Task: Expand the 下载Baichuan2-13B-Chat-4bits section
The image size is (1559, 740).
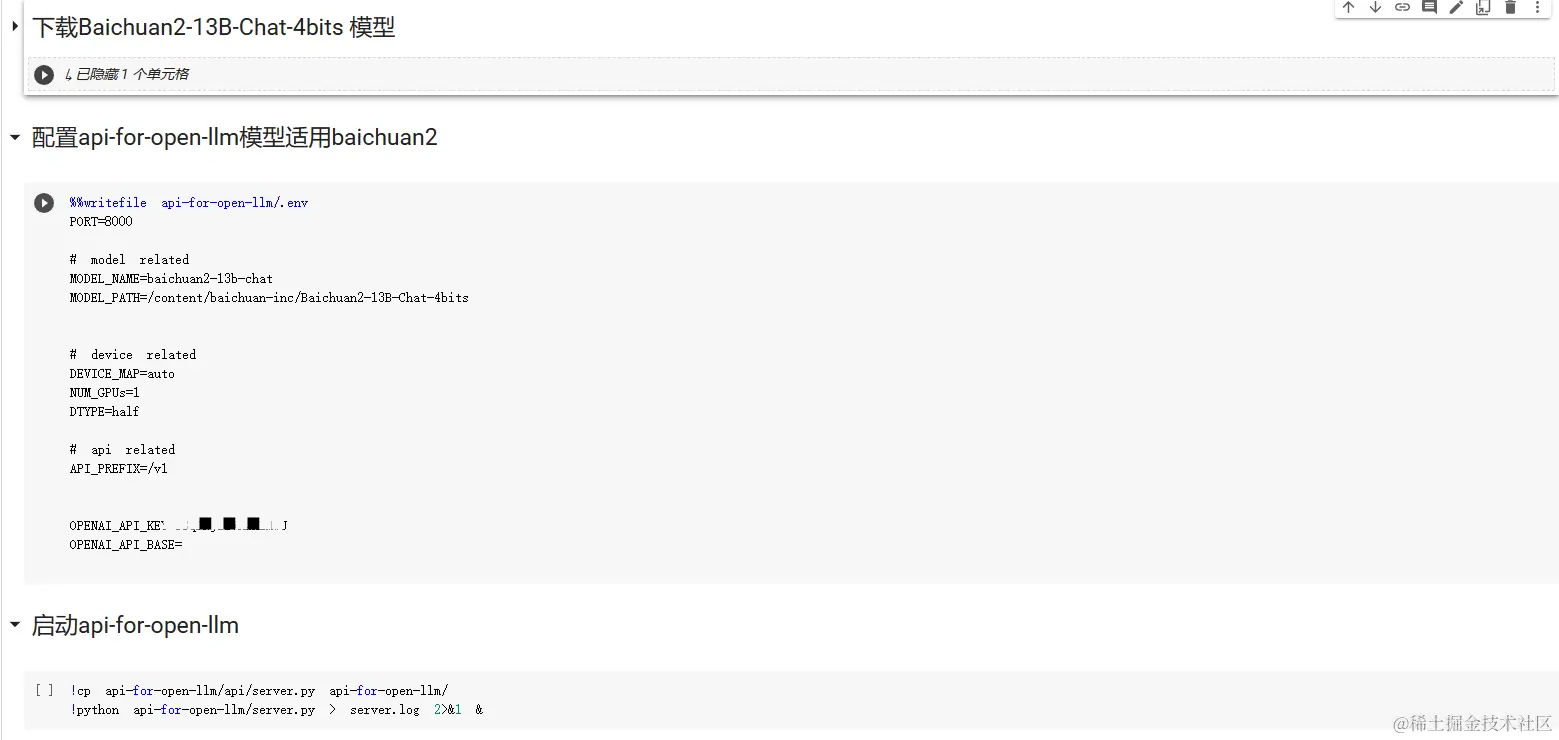Action: coord(15,26)
